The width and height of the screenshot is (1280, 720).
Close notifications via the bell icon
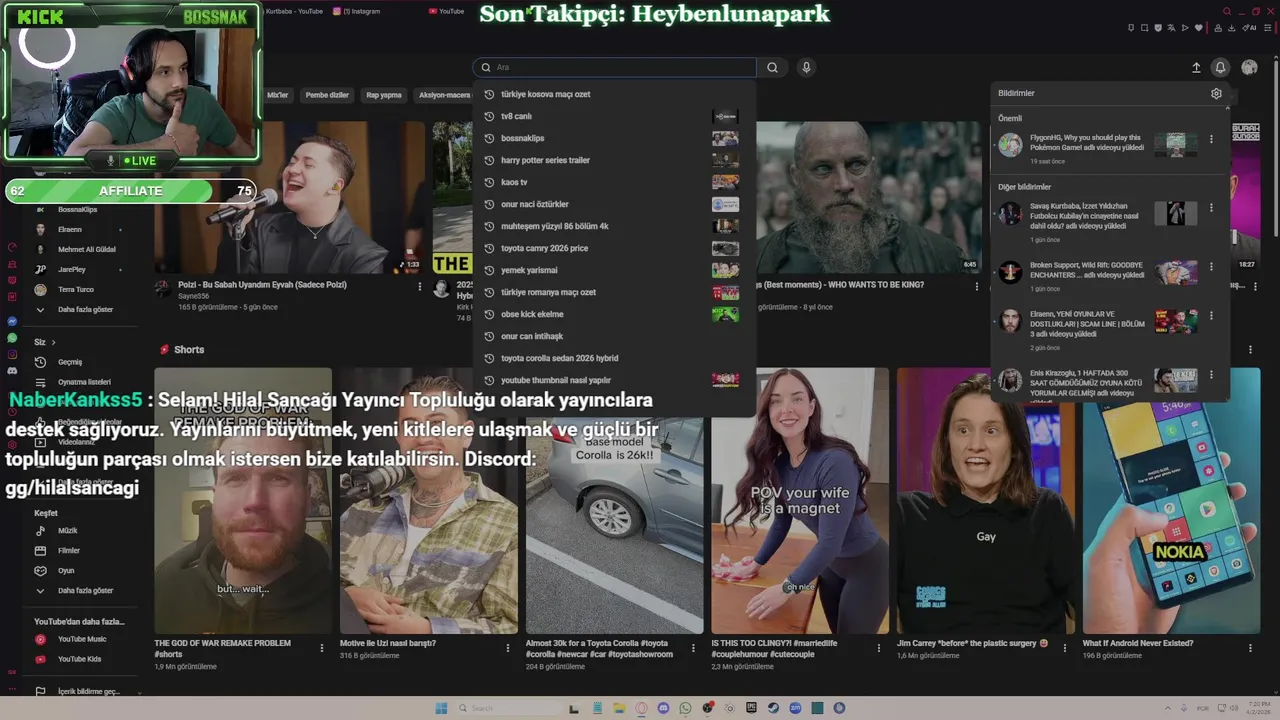1220,67
